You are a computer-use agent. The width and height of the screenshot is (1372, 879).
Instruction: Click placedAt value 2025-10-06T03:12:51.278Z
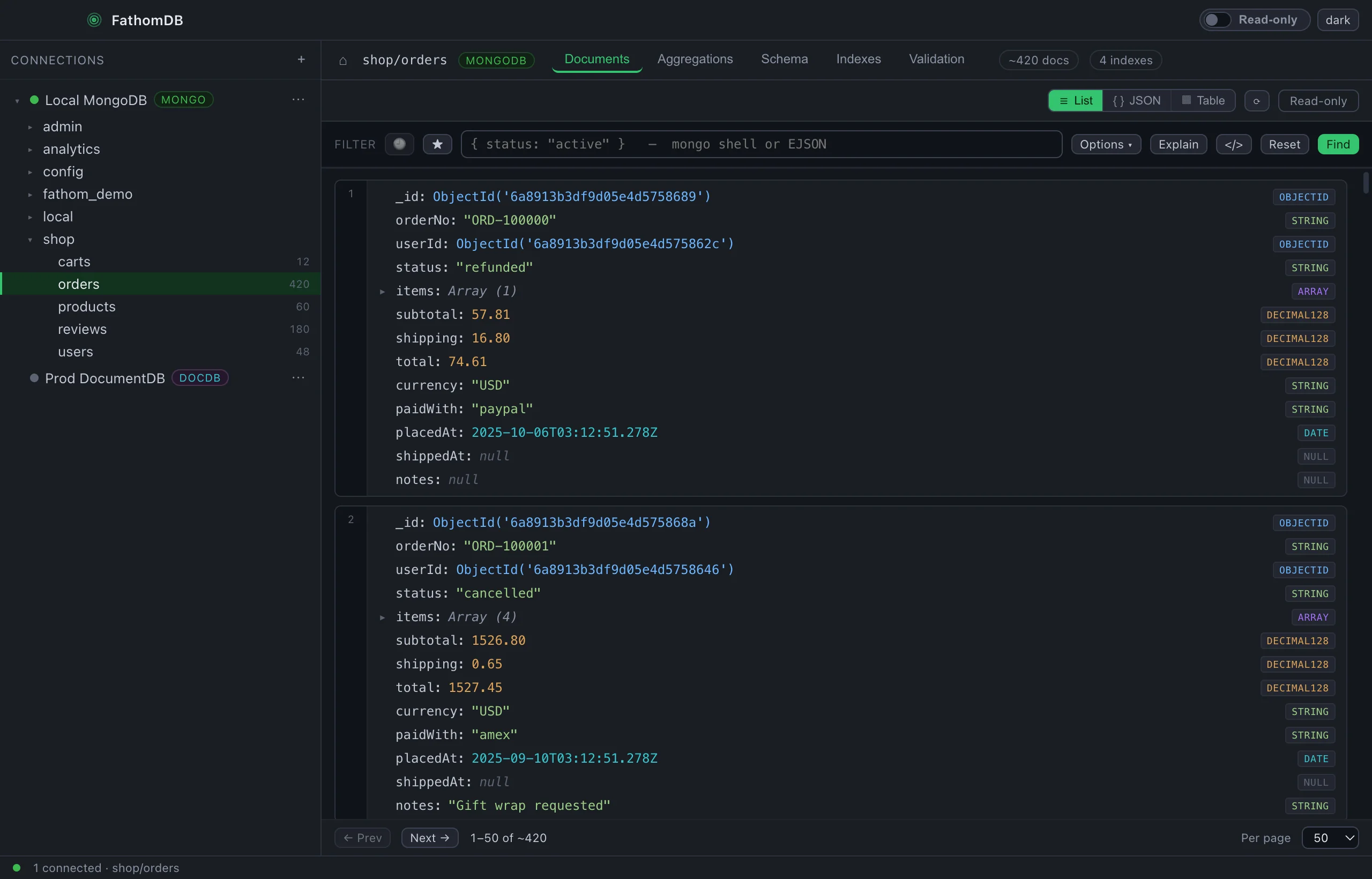(x=564, y=433)
